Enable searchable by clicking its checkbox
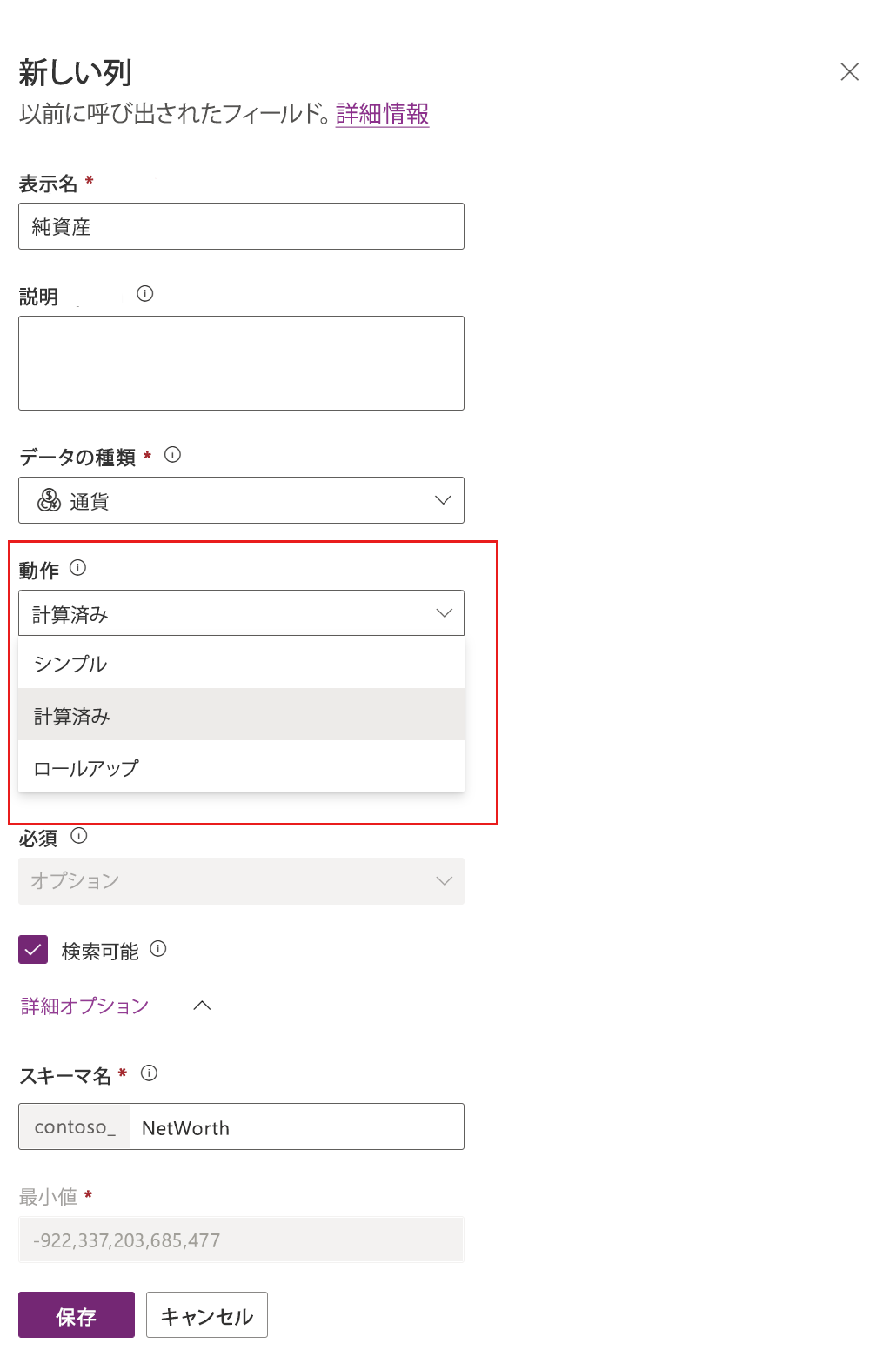Viewport: 896px width, 1350px height. tap(32, 949)
